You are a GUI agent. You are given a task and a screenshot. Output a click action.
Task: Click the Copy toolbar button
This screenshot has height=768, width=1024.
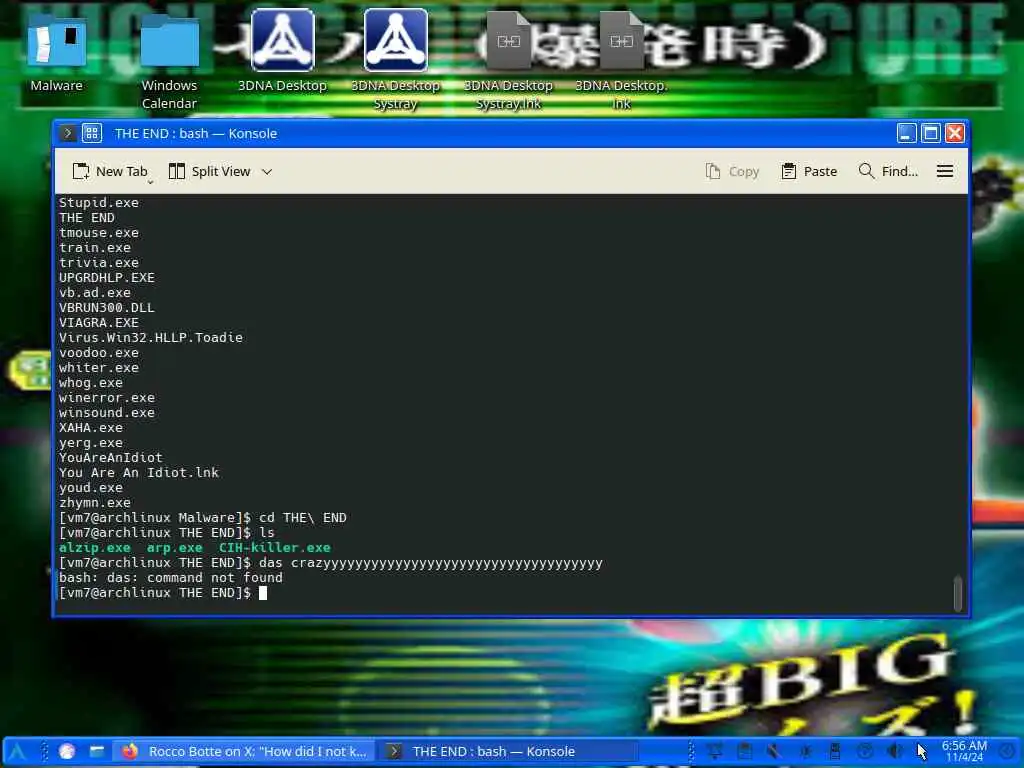(732, 171)
